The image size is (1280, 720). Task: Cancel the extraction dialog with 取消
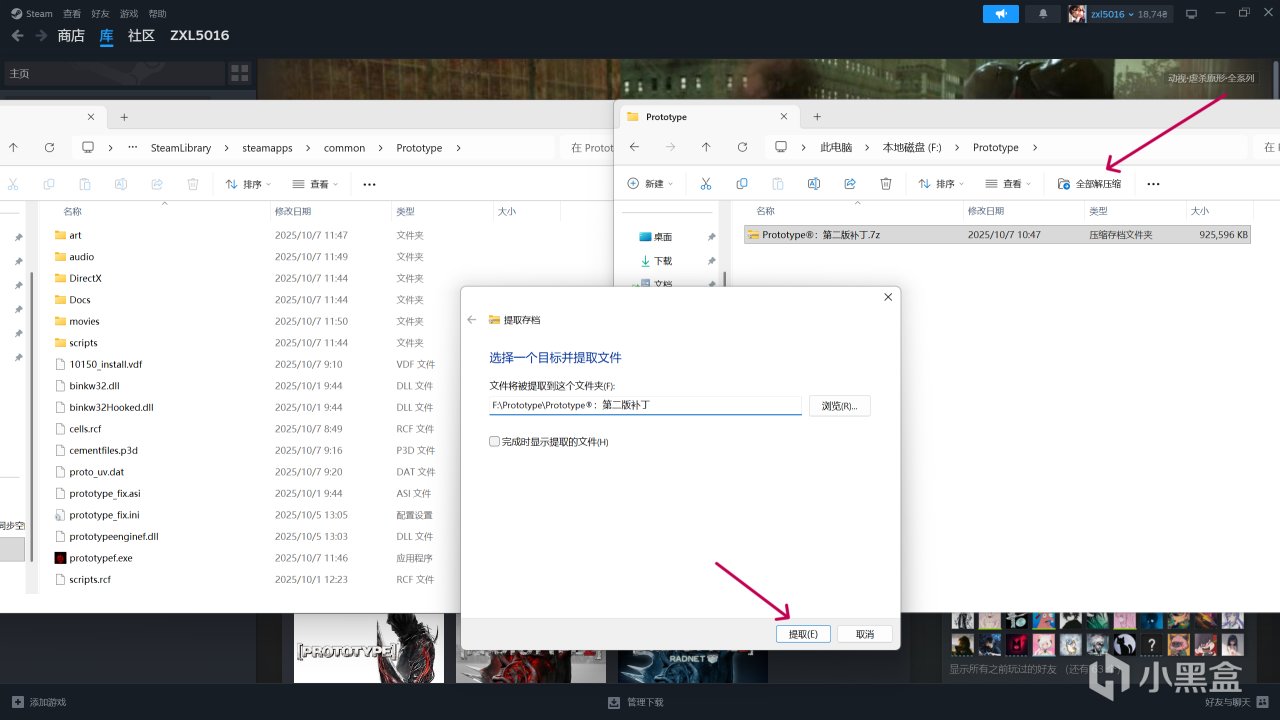(865, 634)
